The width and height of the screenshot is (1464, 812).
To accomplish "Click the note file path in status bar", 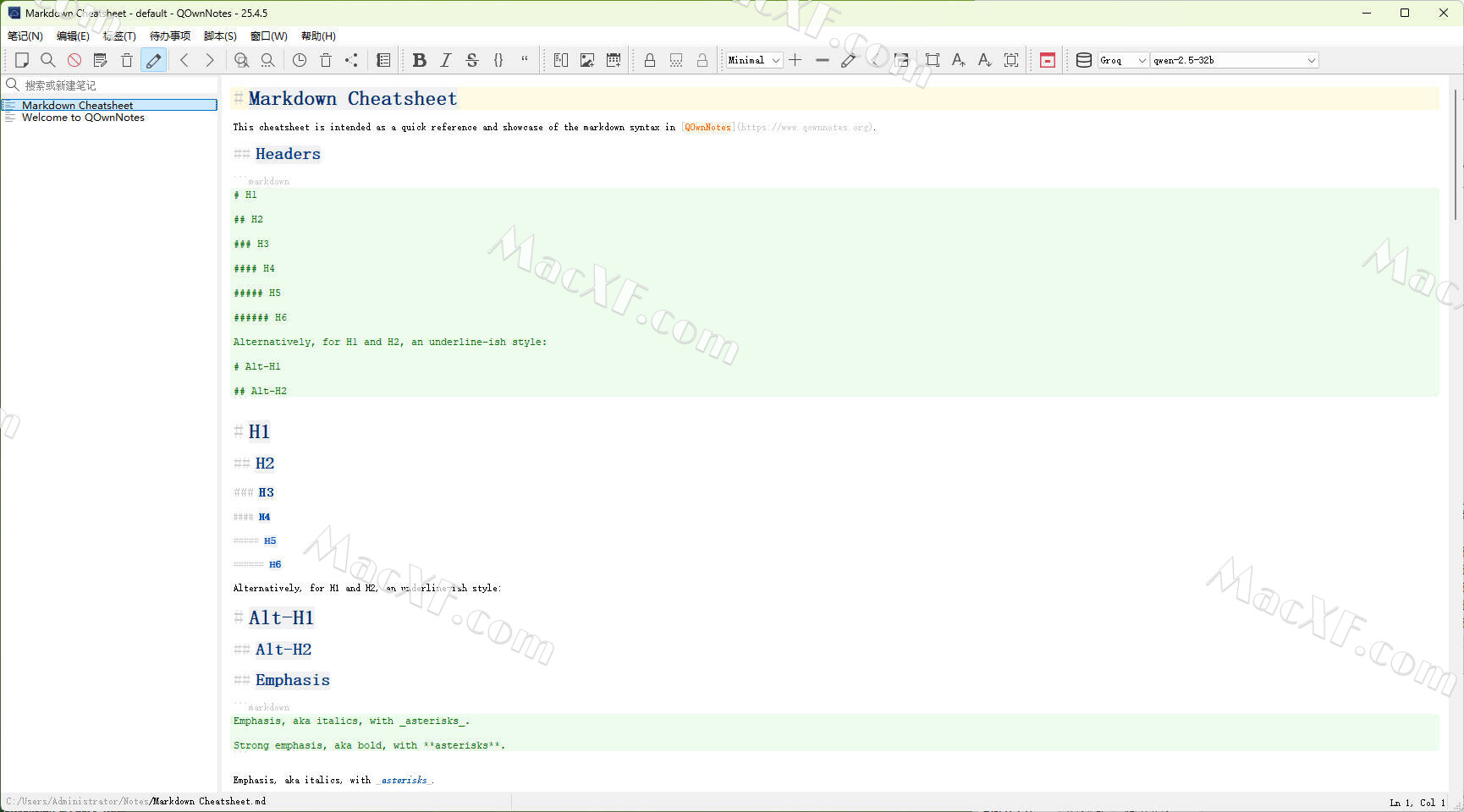I will 136,802.
